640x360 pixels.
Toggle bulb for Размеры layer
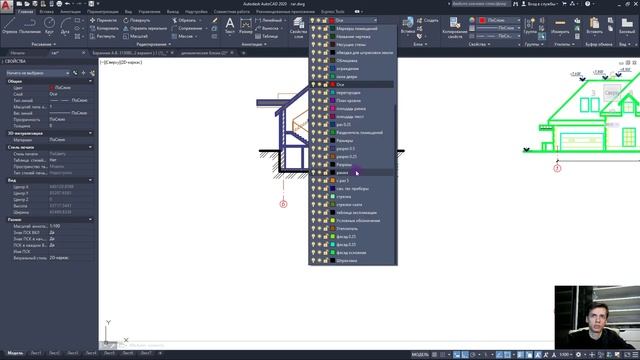[313, 140]
